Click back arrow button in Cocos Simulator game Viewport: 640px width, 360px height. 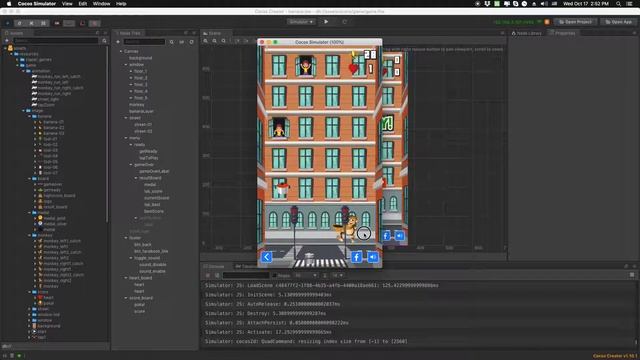(x=267, y=257)
